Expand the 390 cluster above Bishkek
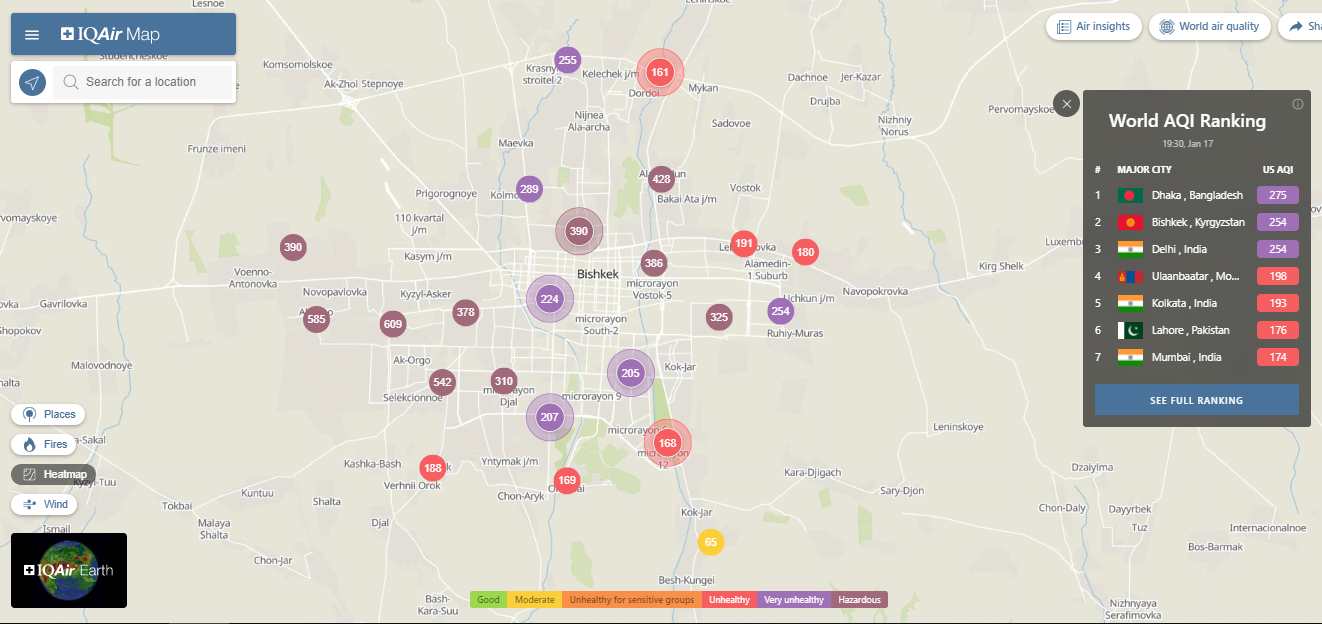The width and height of the screenshot is (1322, 624). (x=579, y=231)
